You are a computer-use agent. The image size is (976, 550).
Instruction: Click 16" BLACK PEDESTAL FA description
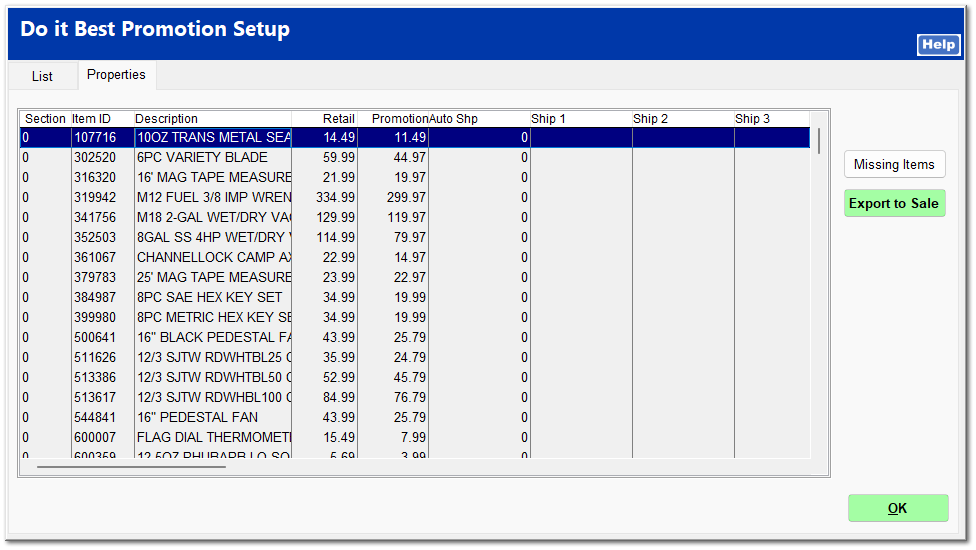point(214,337)
